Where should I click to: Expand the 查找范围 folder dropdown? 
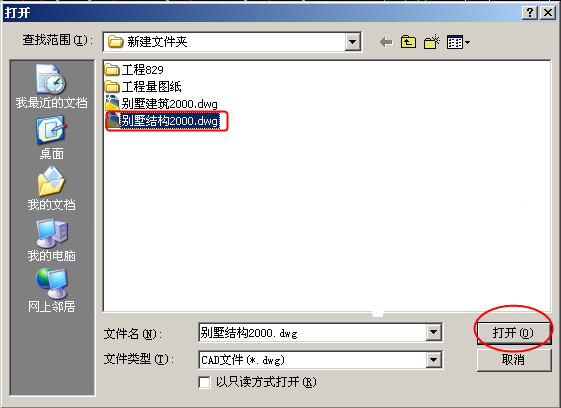[x=352, y=42]
